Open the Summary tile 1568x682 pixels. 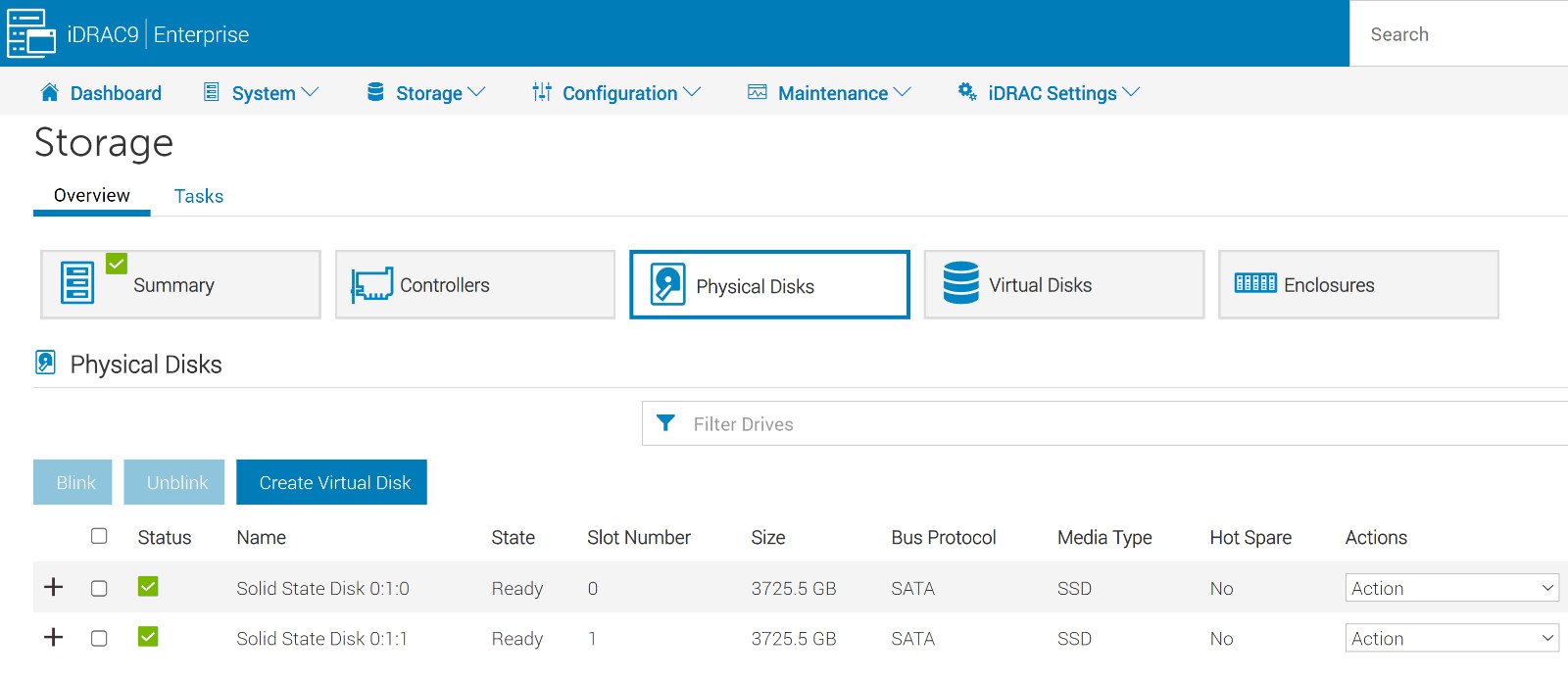[x=180, y=284]
